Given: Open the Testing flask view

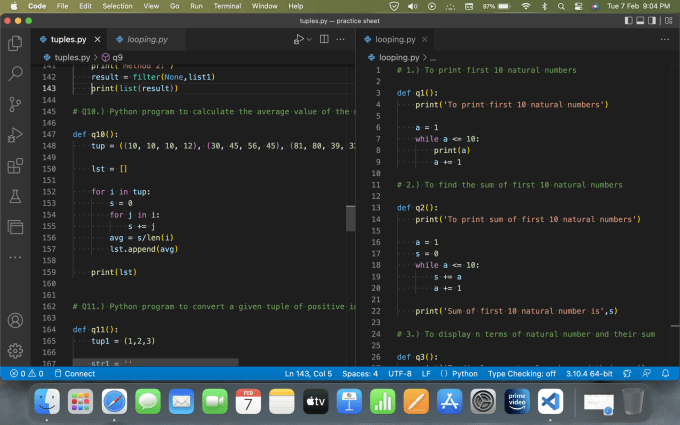Looking at the screenshot, I should click(x=15, y=196).
